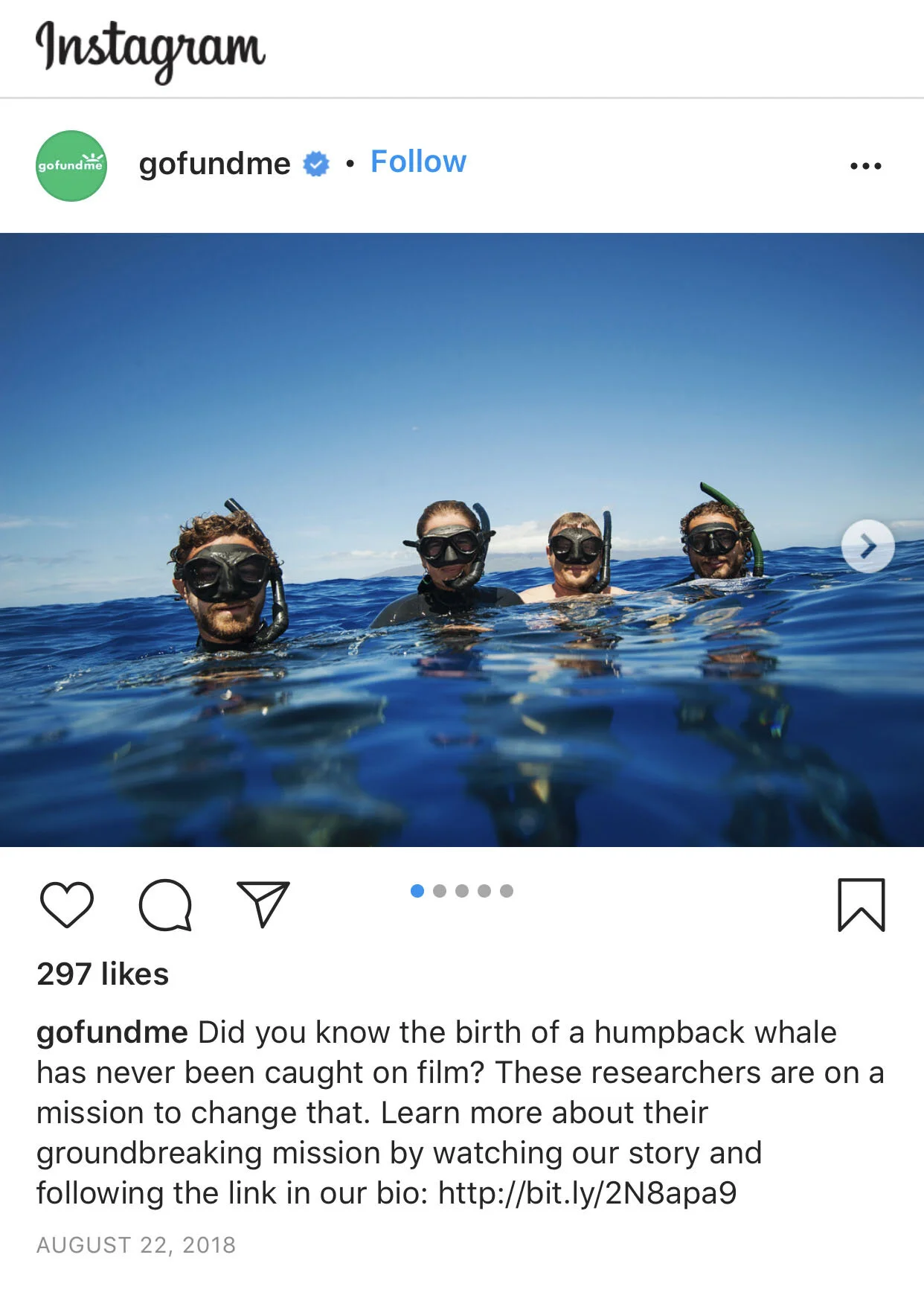924x1310 pixels.
Task: Open the gofundme username in the header
Action: [x=214, y=164]
